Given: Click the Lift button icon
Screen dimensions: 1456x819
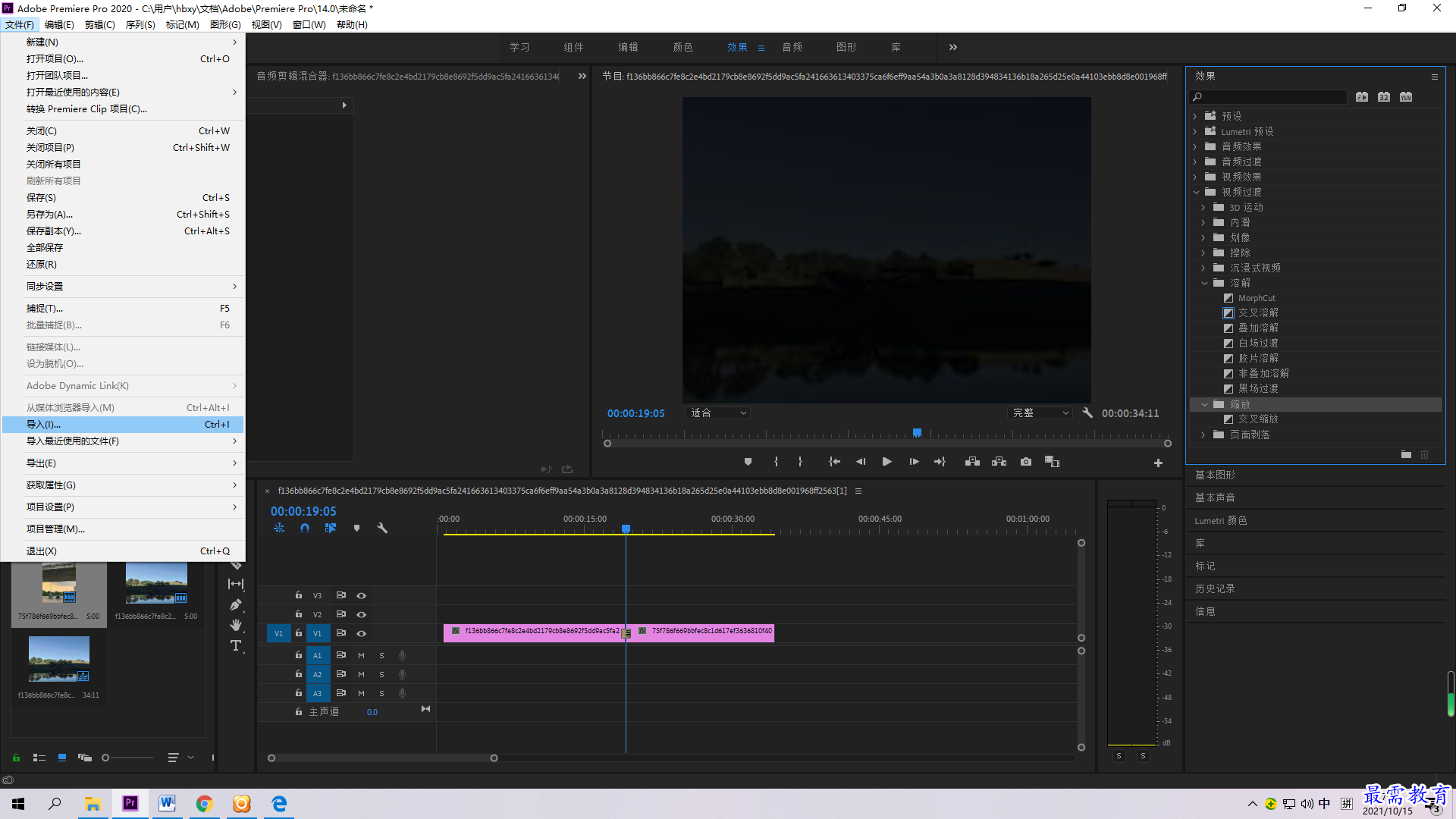Looking at the screenshot, I should click(x=972, y=462).
